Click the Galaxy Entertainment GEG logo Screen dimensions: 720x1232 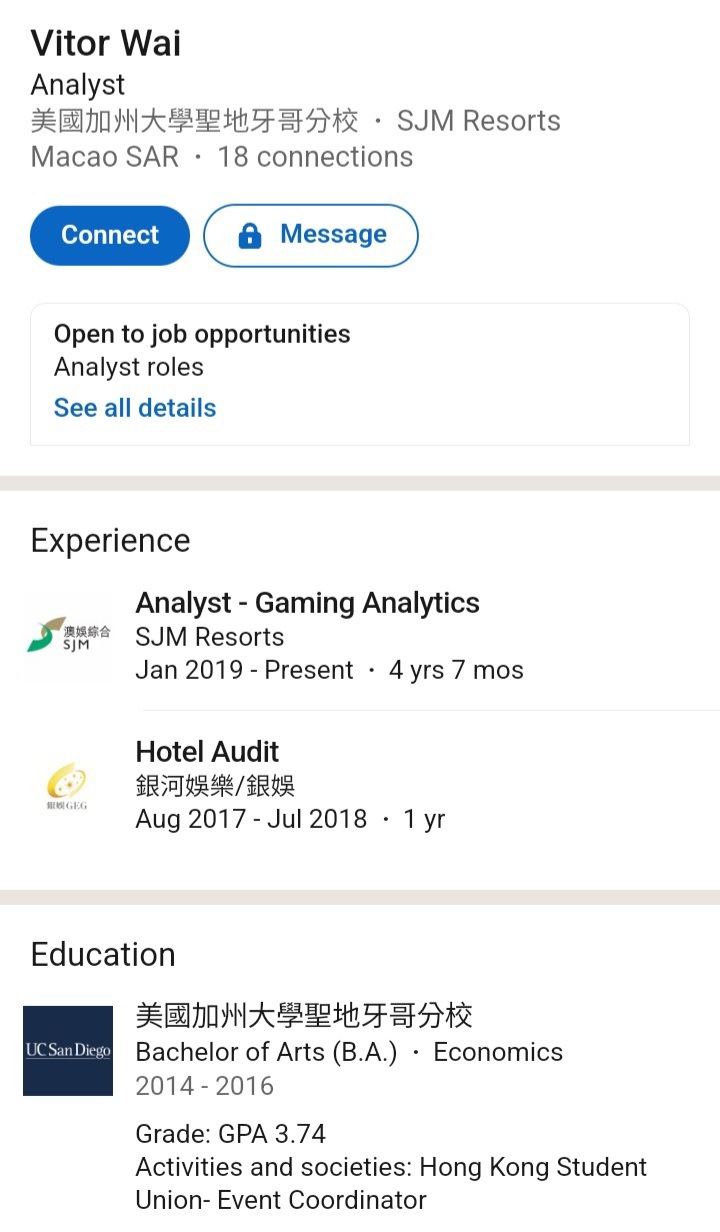pyautogui.click(x=68, y=785)
